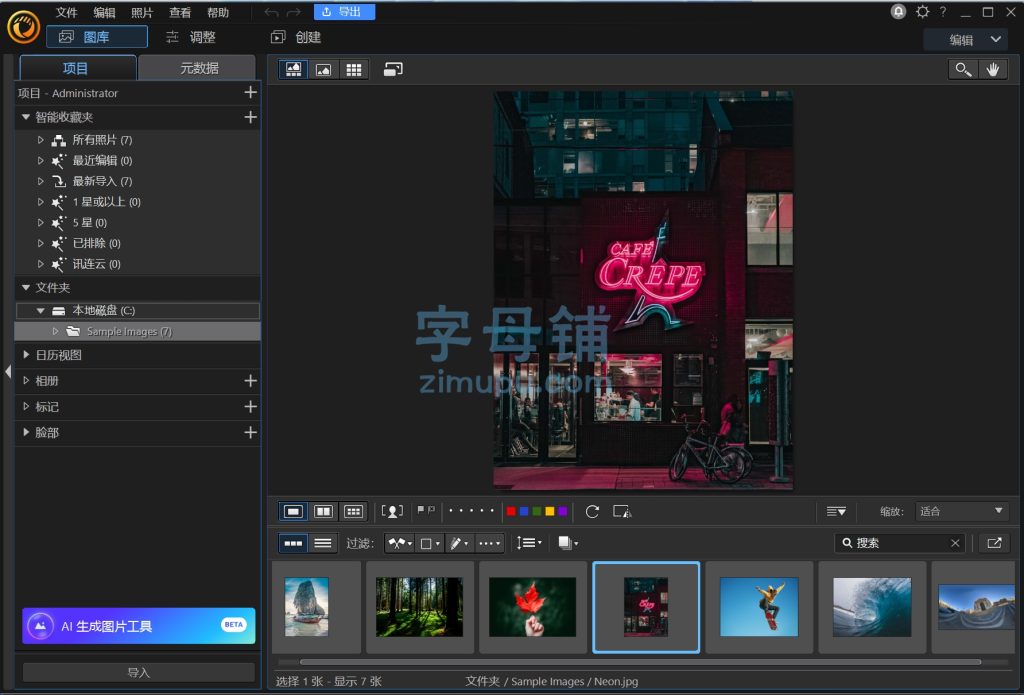The image size is (1024, 695).
Task: Collapse the left panel with arrow
Action: pyautogui.click(x=8, y=372)
